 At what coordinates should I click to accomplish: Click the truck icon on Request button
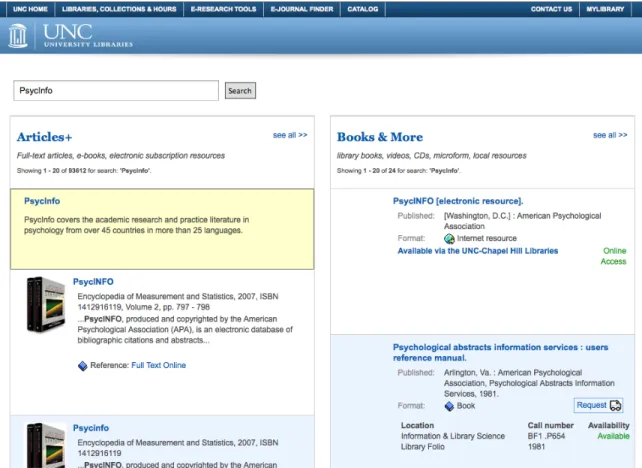coord(615,405)
